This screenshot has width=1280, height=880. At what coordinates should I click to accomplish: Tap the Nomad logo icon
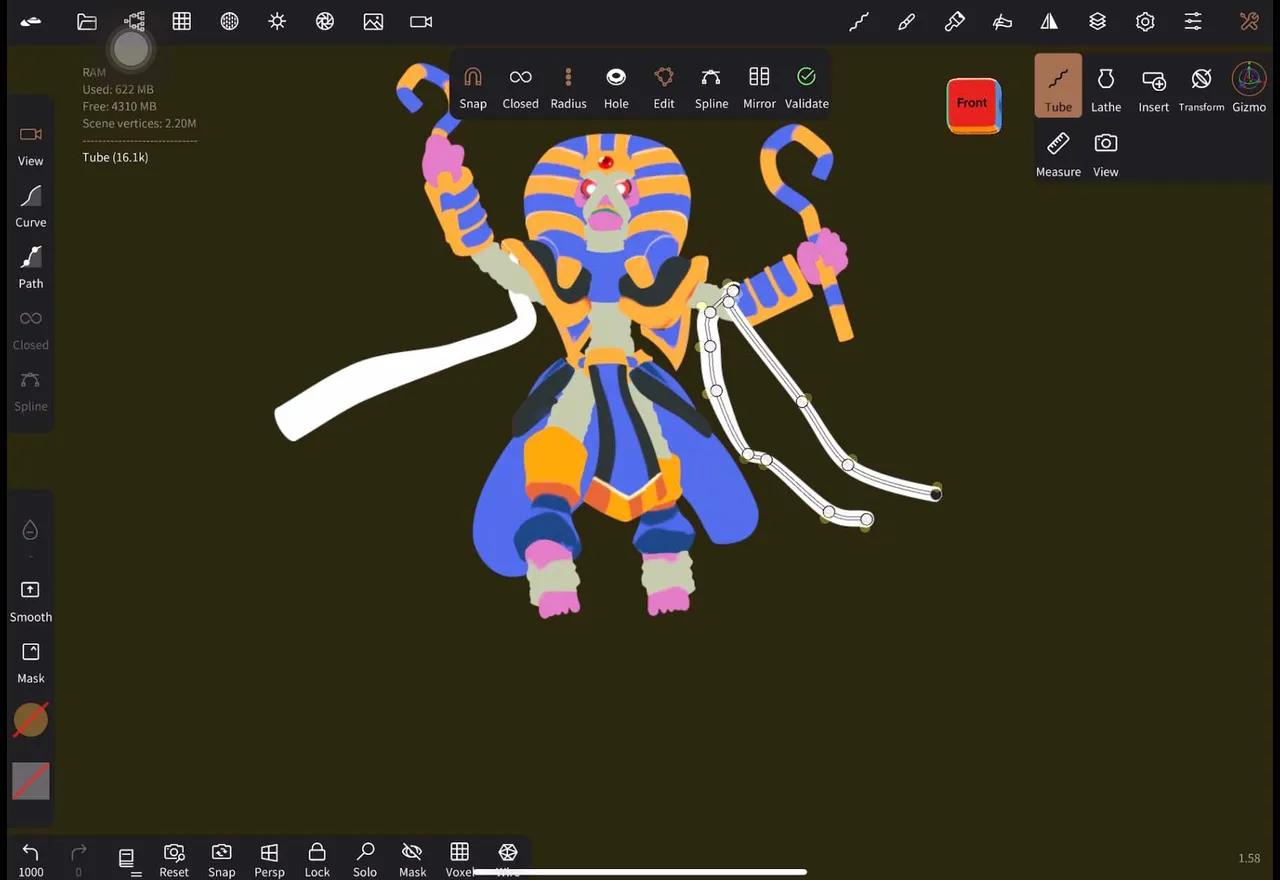(31, 22)
